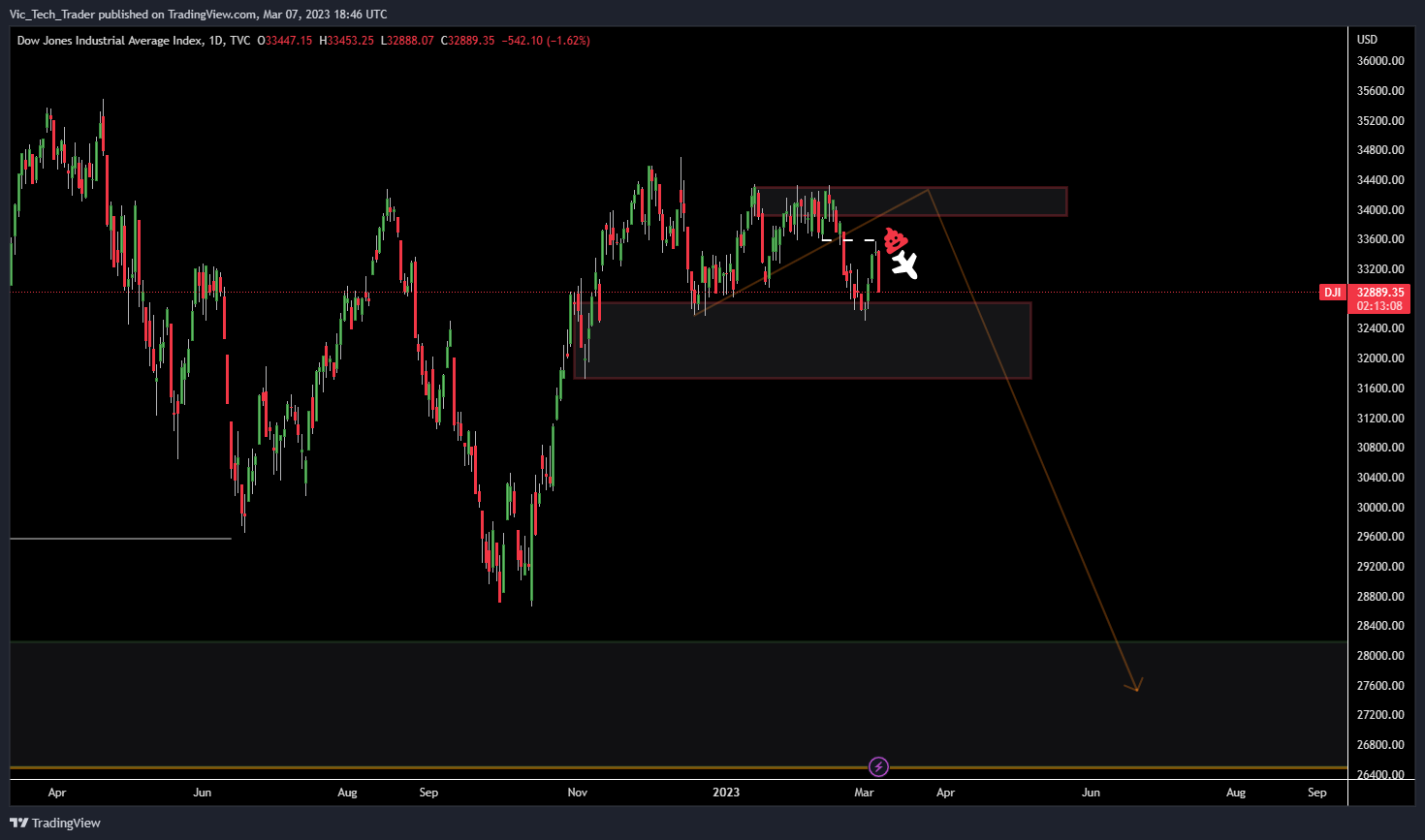Click the 36000.00 price axis label

point(1380,61)
